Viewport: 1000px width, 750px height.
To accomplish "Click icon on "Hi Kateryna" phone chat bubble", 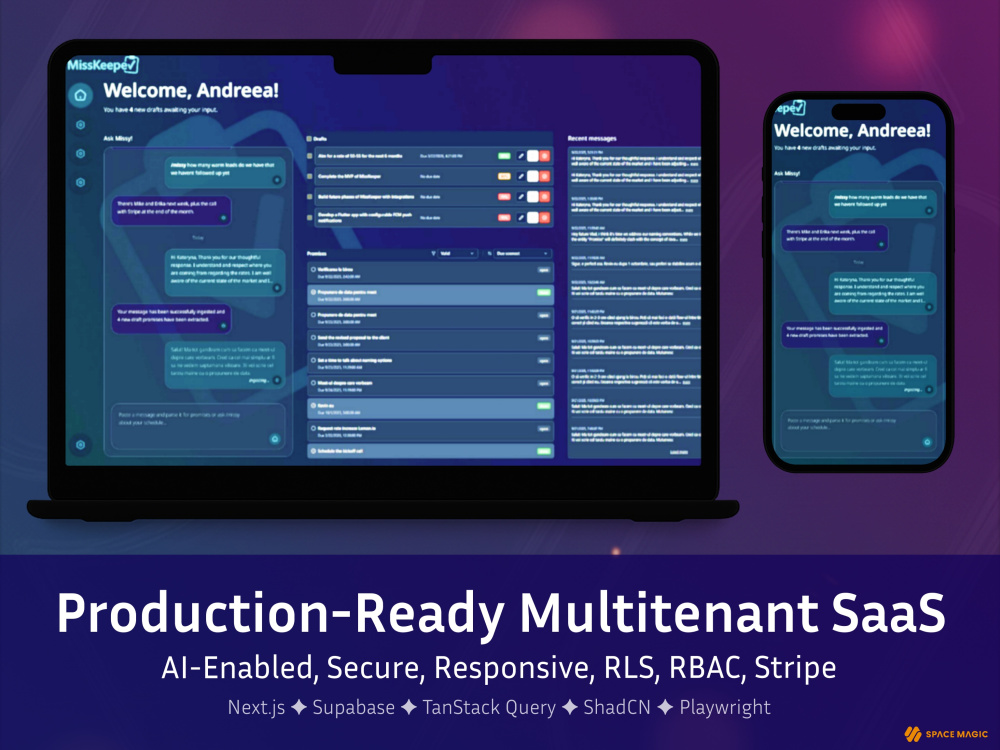I will [x=929, y=307].
